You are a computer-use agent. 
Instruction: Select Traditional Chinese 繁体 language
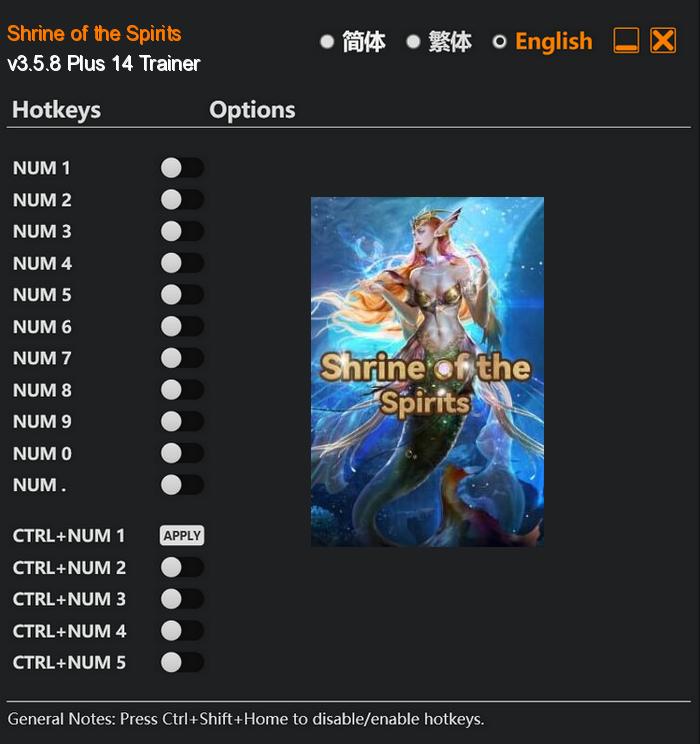[413, 42]
